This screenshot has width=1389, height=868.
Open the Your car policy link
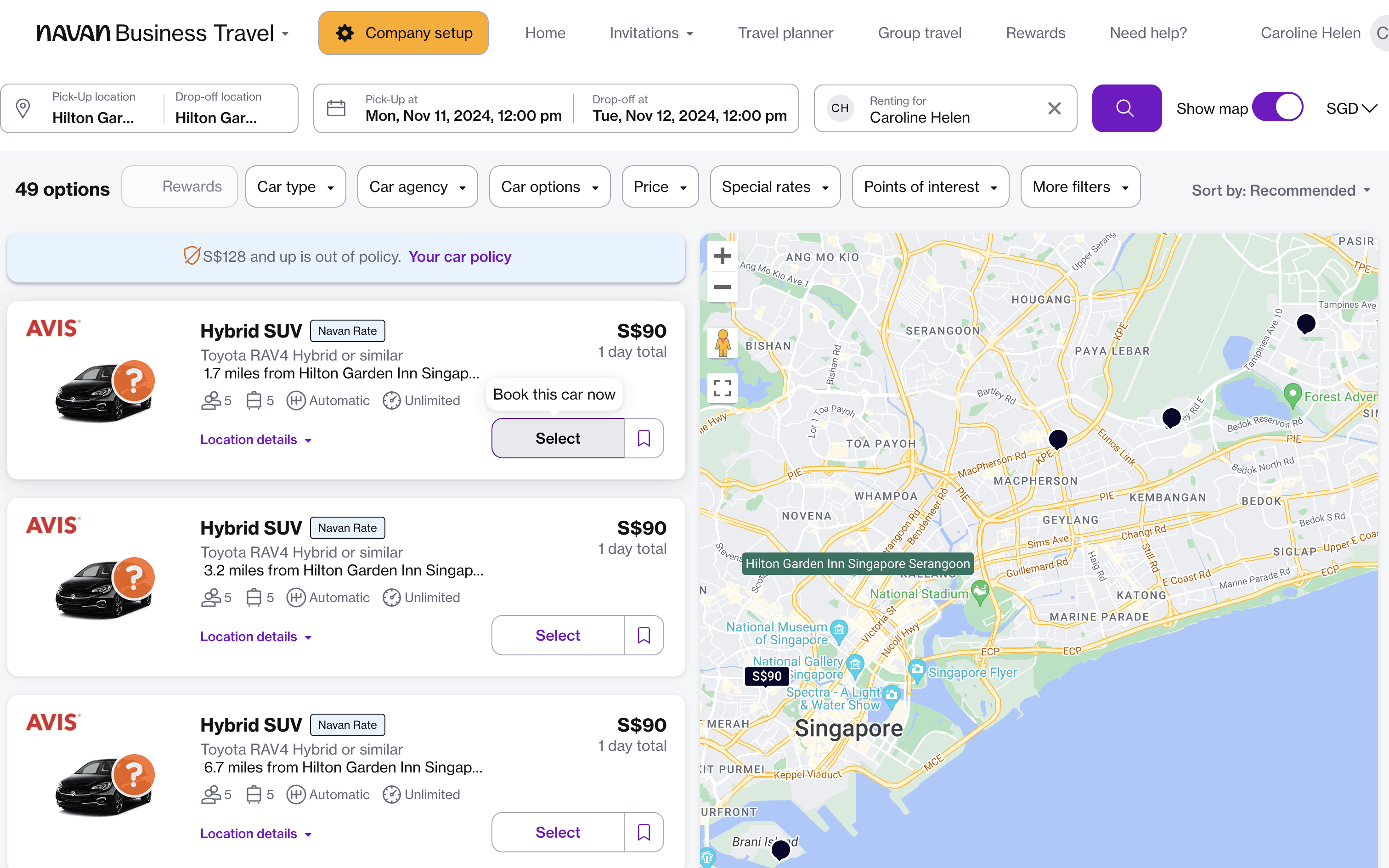coord(459,257)
